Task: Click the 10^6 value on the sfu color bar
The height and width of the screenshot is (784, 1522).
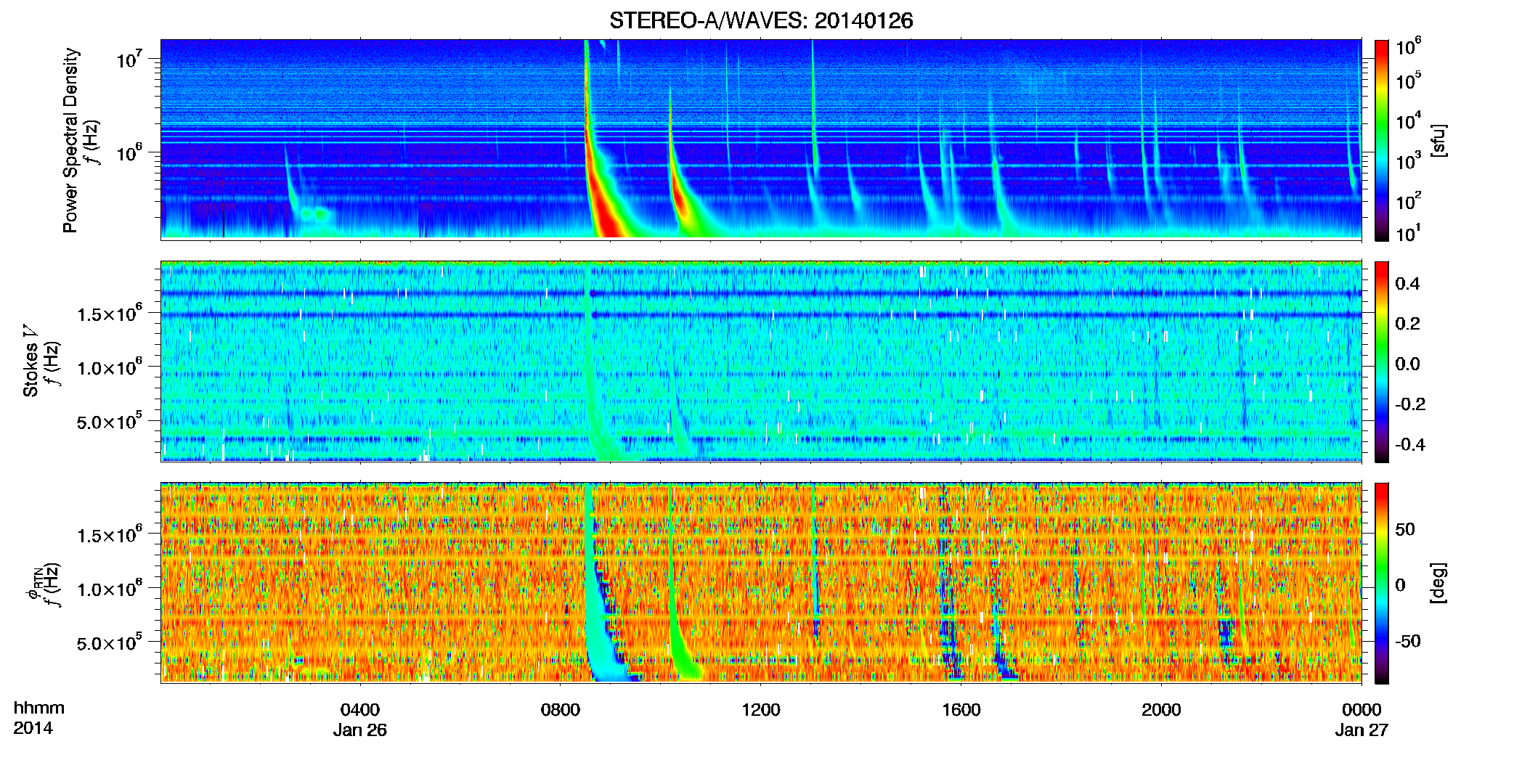Action: [x=1409, y=47]
